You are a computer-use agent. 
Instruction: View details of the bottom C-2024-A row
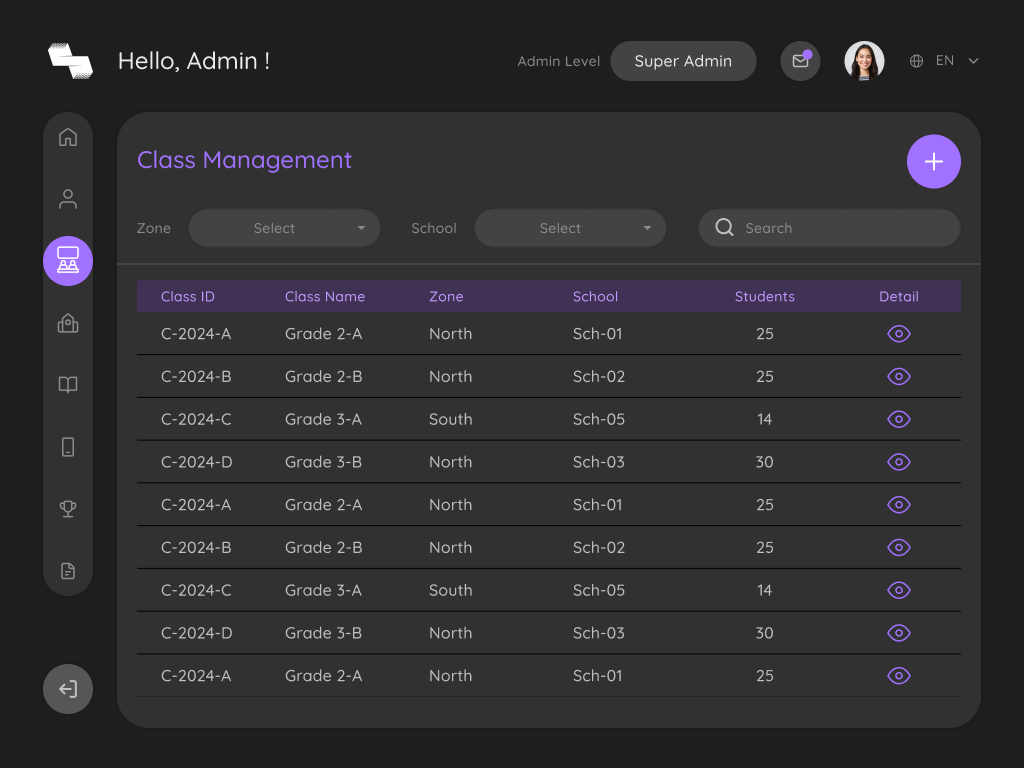pos(899,676)
